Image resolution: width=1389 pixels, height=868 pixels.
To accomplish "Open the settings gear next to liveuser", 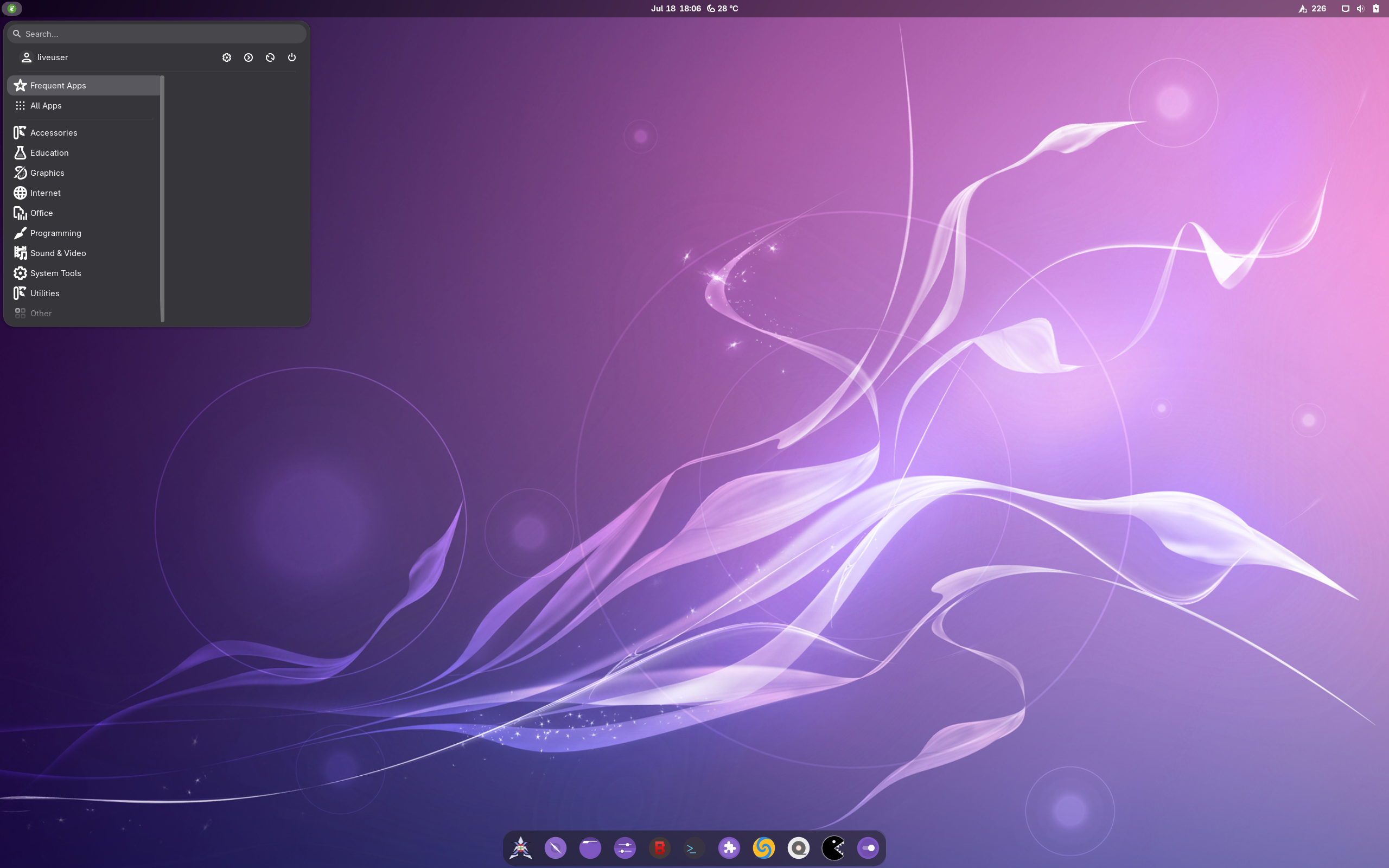I will point(227,58).
